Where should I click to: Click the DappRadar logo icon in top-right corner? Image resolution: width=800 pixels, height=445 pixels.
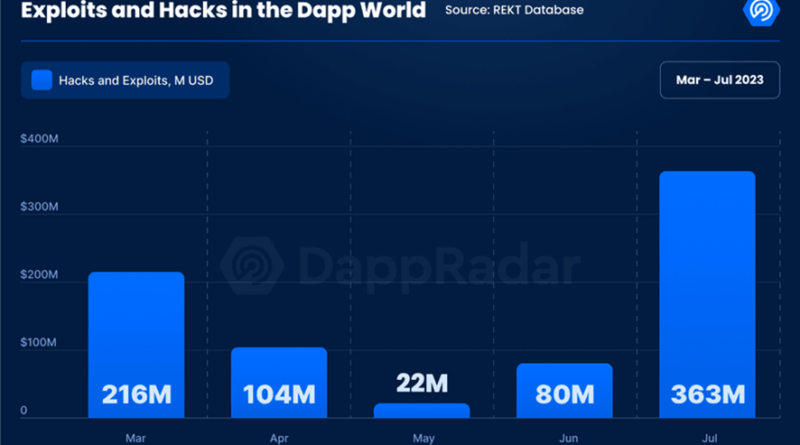point(764,12)
